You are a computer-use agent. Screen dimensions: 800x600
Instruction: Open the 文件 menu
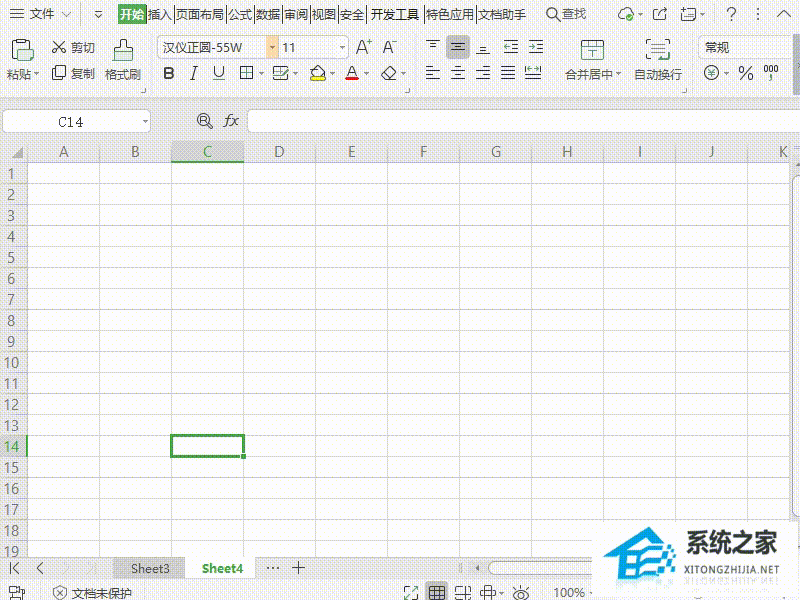[42, 14]
